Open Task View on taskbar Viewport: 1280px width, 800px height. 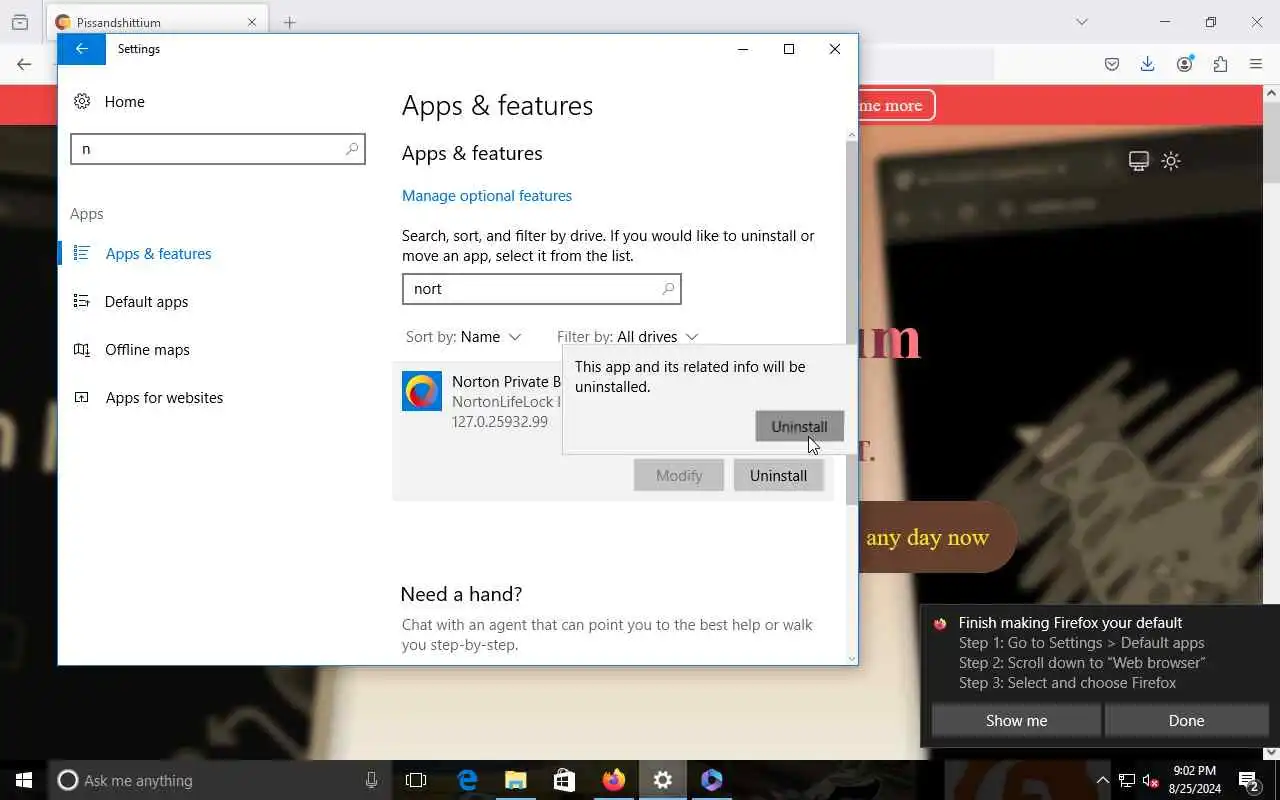point(416,780)
